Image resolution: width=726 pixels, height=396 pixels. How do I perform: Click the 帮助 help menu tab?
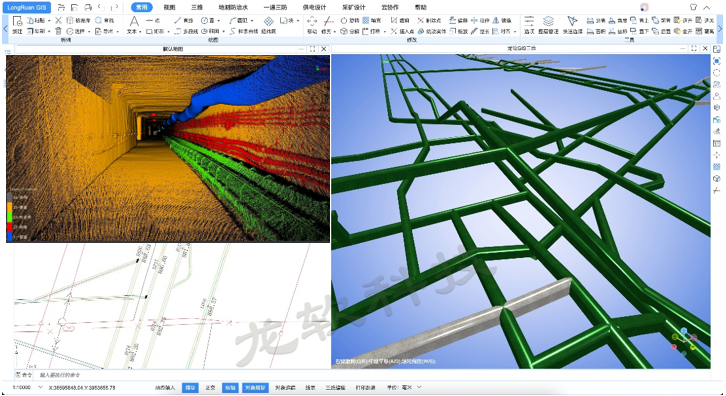point(420,7)
